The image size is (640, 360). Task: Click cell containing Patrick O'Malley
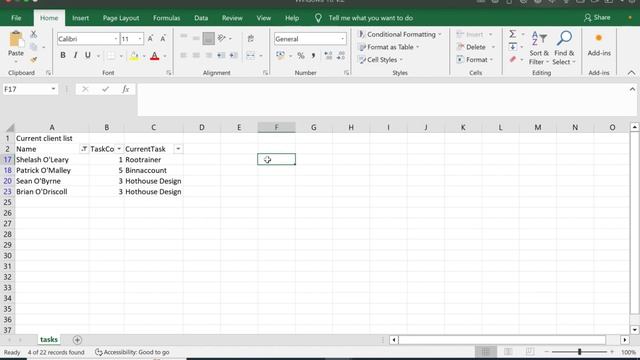point(52,170)
